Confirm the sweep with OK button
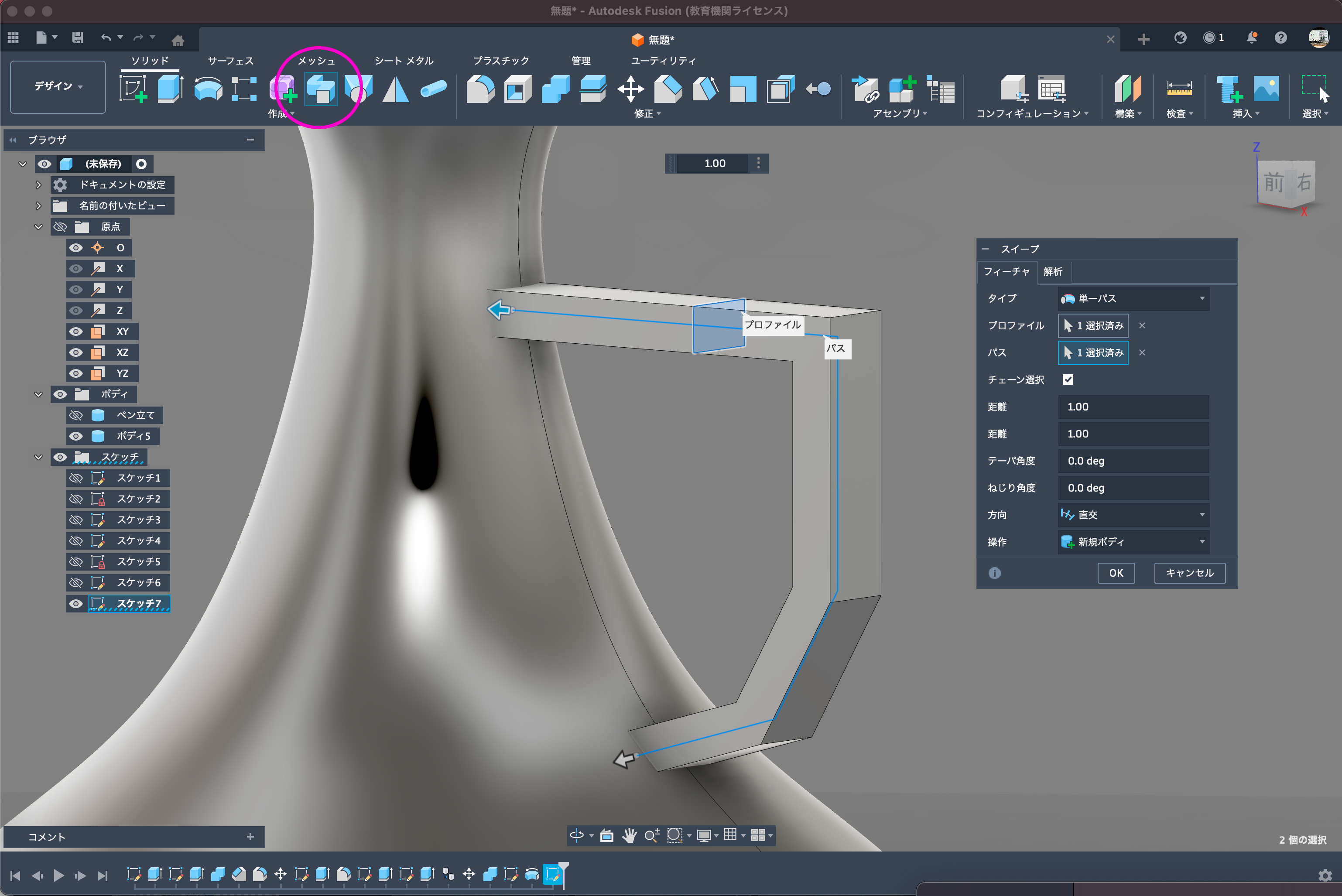This screenshot has width=1342, height=896. (x=1116, y=573)
